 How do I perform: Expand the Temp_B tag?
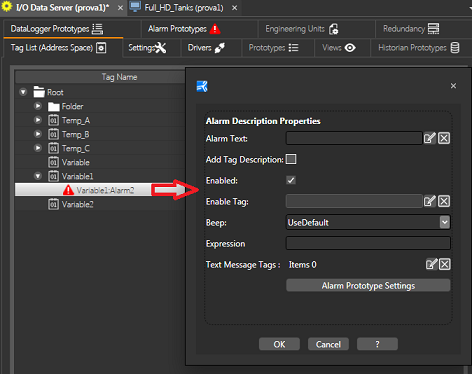pos(38,134)
